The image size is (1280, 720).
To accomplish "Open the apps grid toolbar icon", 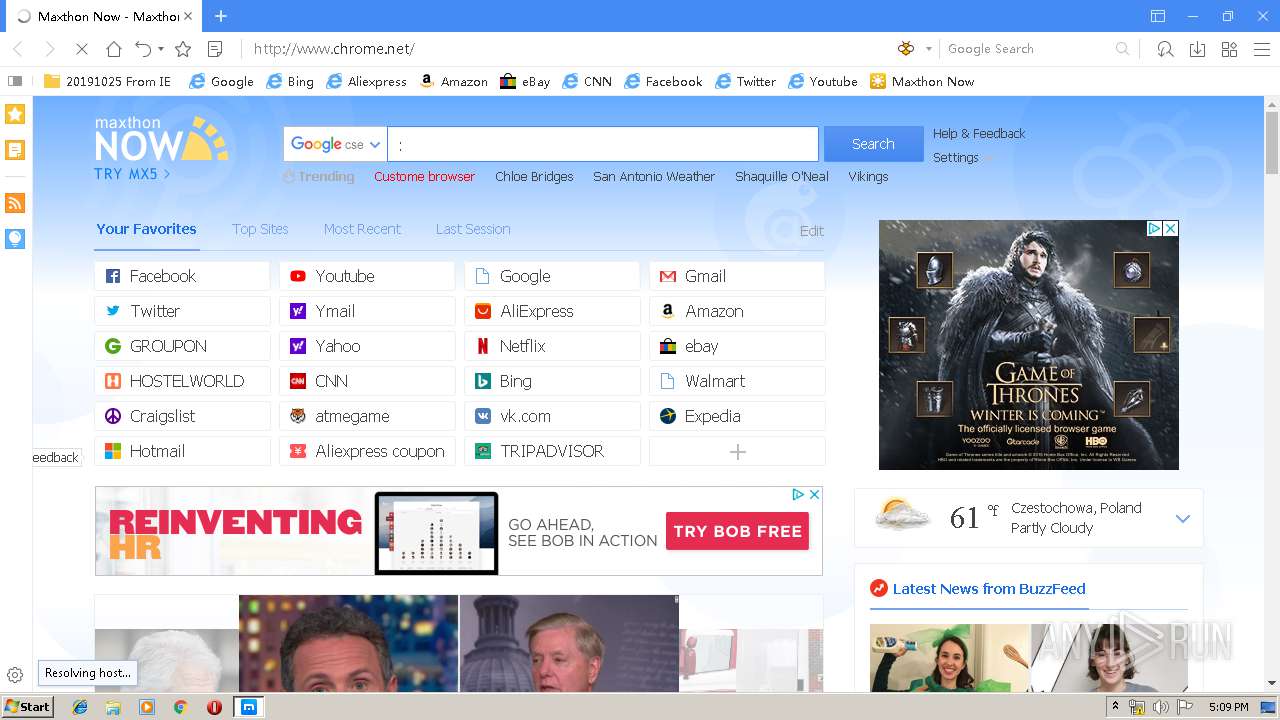I will point(1229,49).
